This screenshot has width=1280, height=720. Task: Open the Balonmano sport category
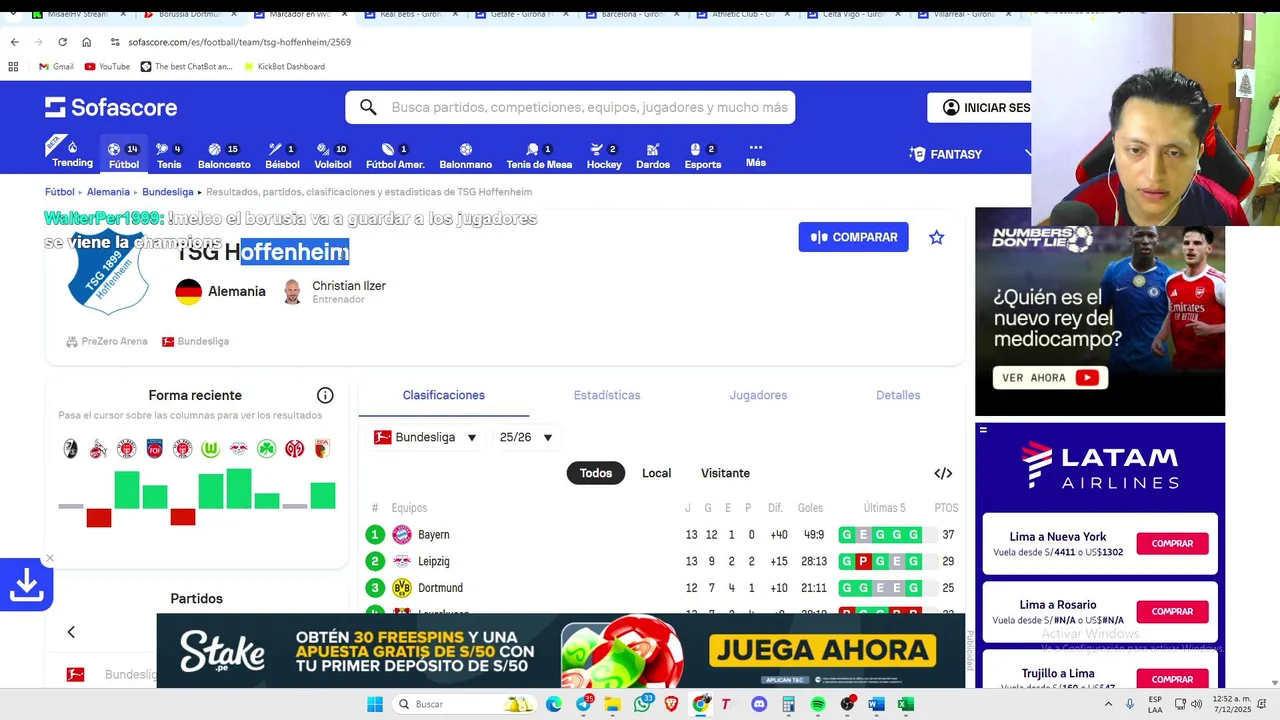pos(465,156)
